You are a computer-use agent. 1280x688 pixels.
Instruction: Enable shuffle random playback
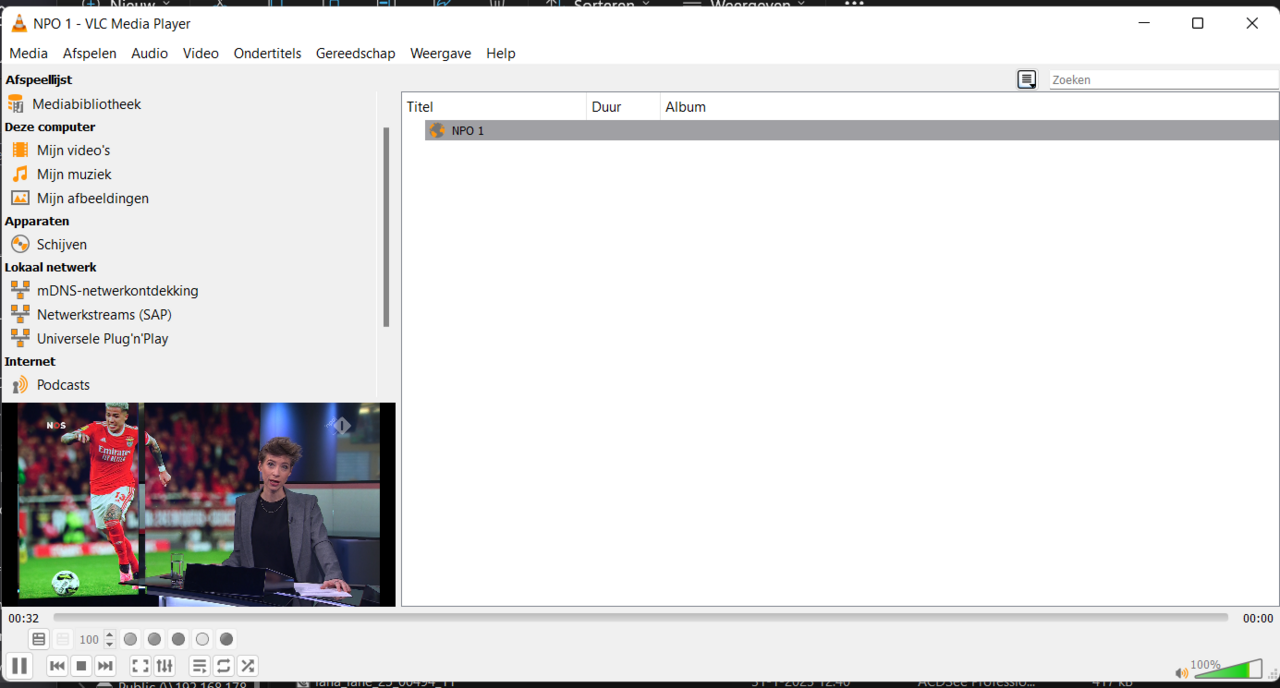[x=248, y=666]
